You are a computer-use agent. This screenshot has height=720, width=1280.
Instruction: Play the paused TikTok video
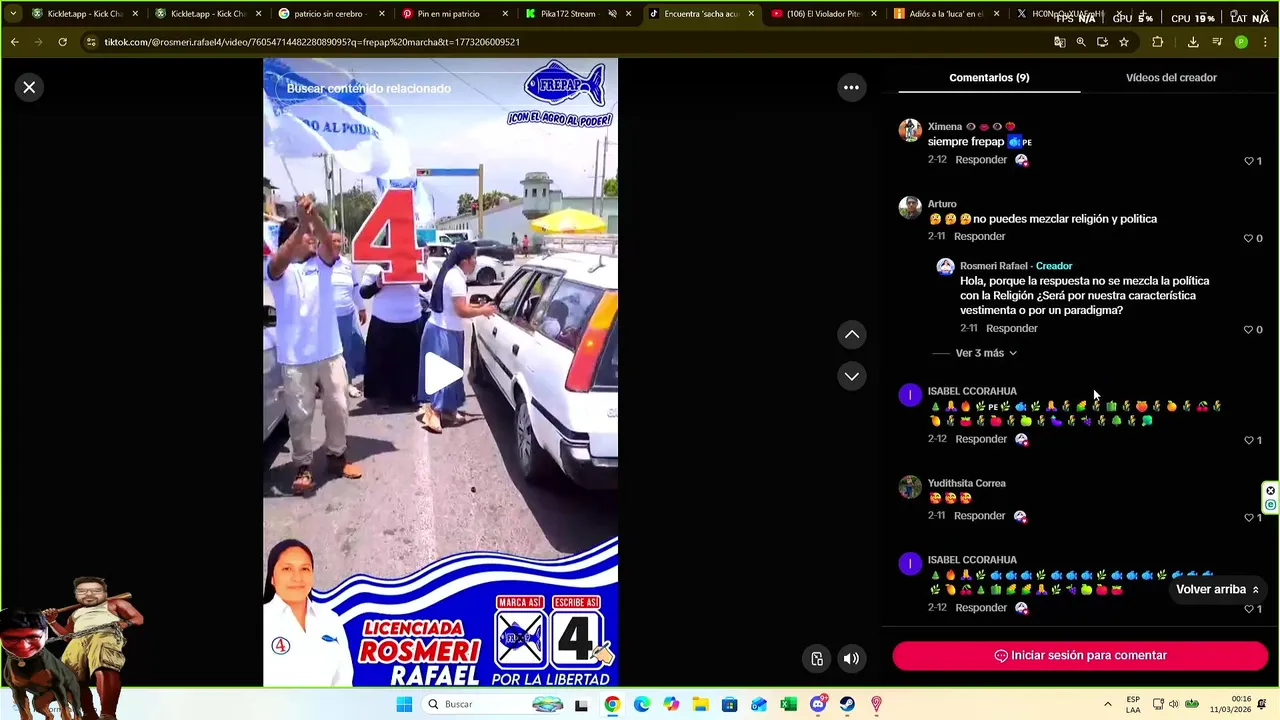click(x=441, y=373)
